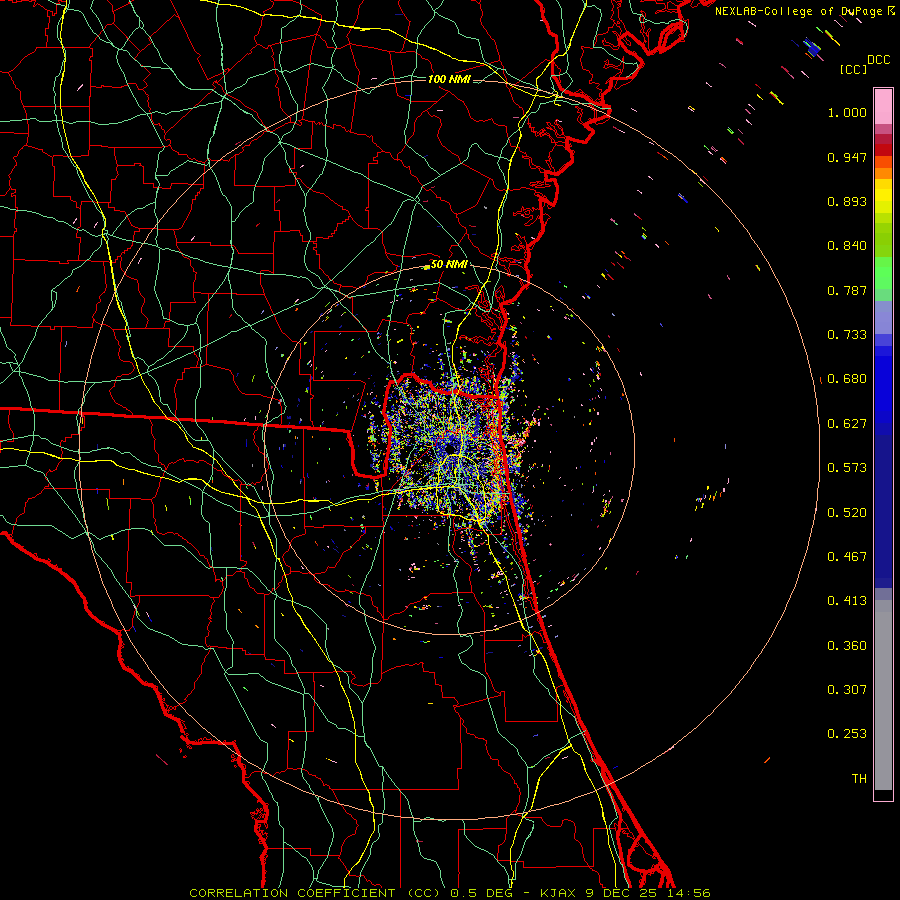Image resolution: width=900 pixels, height=900 pixels.
Task: Click the KJAX radar site identifier in caption
Action: [557, 893]
